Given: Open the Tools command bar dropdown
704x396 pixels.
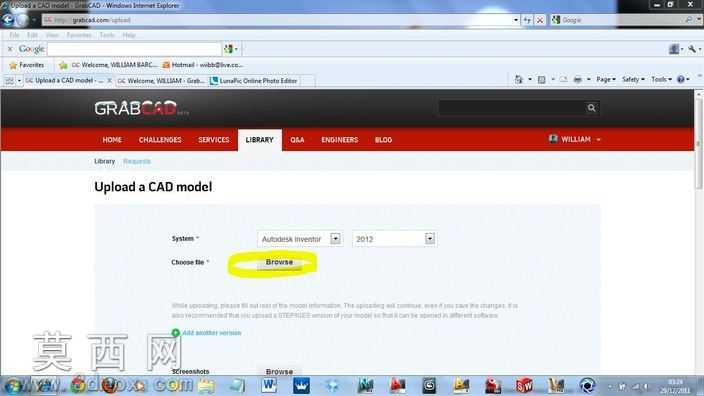Looking at the screenshot, I should 661,79.
